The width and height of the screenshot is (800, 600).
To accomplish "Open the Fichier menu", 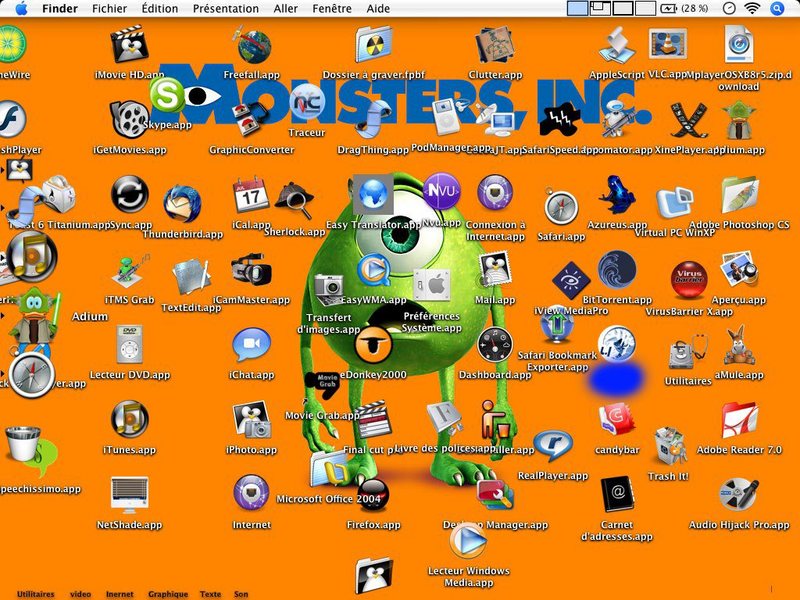I will click(109, 9).
